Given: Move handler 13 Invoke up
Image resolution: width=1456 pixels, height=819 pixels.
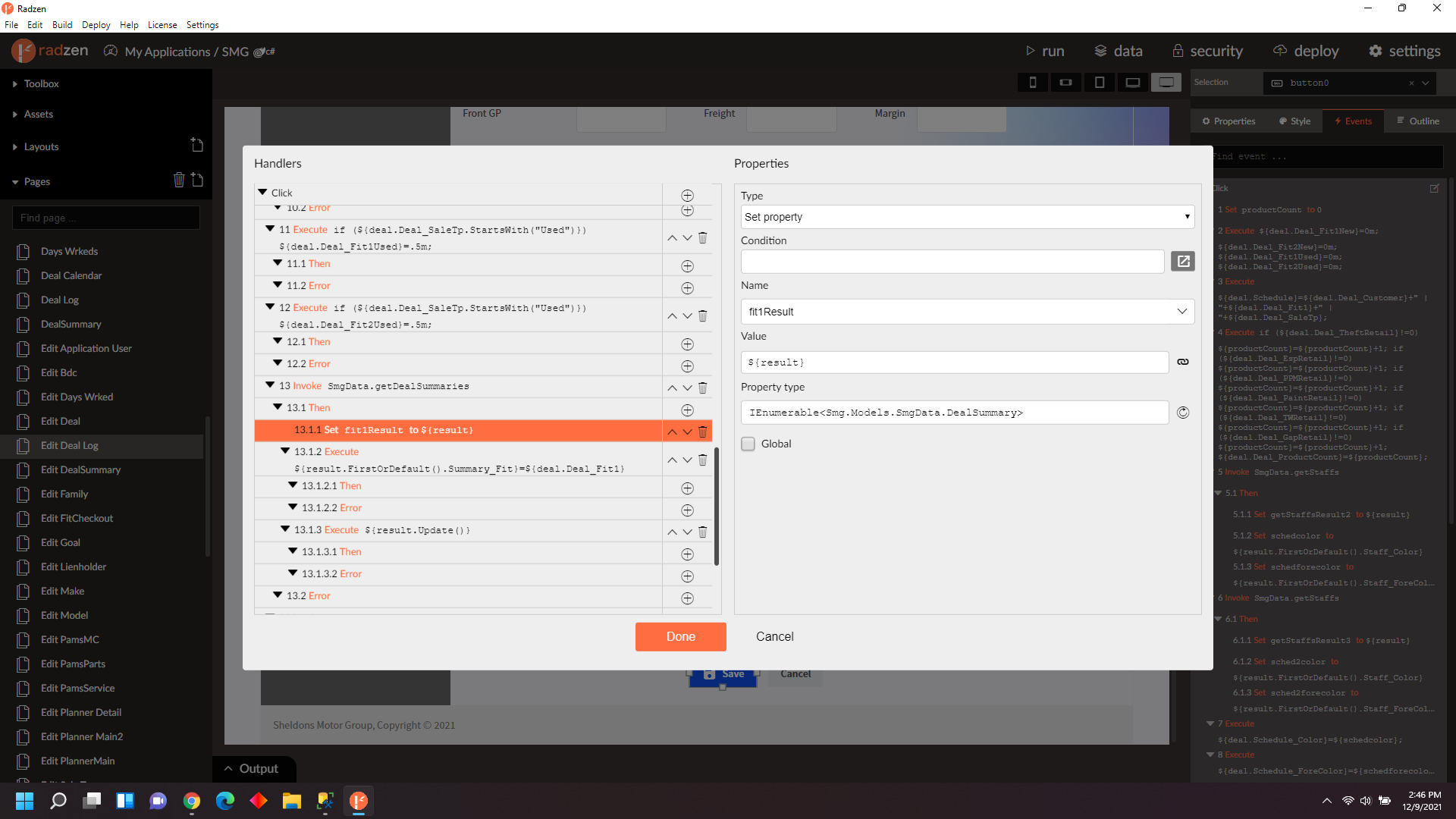Looking at the screenshot, I should [x=672, y=388].
